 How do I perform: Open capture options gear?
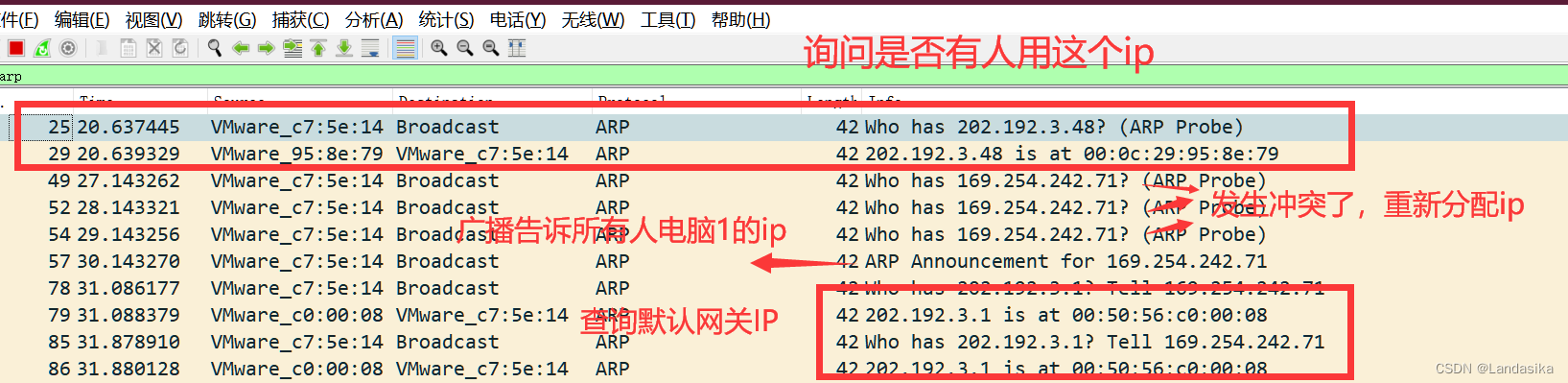(x=68, y=48)
